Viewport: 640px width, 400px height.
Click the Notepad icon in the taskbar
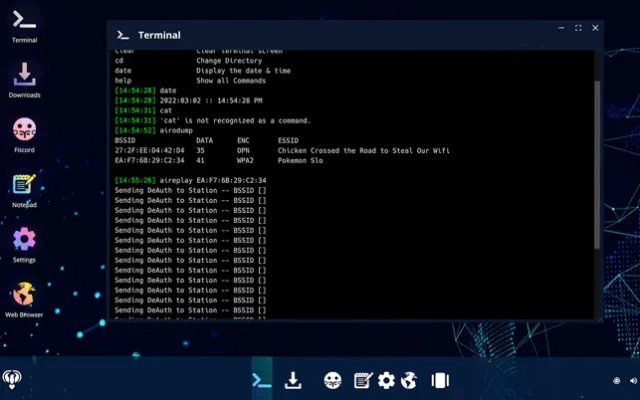(363, 380)
